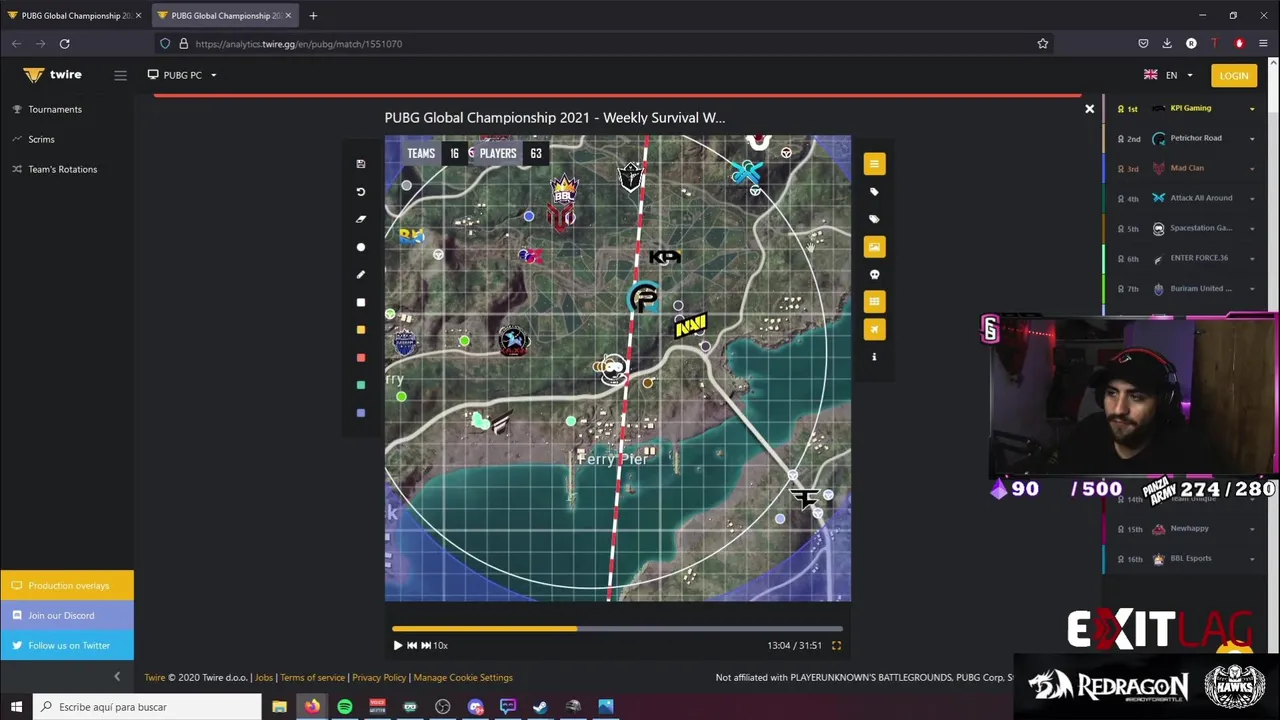Image resolution: width=1280 pixels, height=720 pixels.
Task: Open Steam from the taskbar
Action: tap(540, 707)
